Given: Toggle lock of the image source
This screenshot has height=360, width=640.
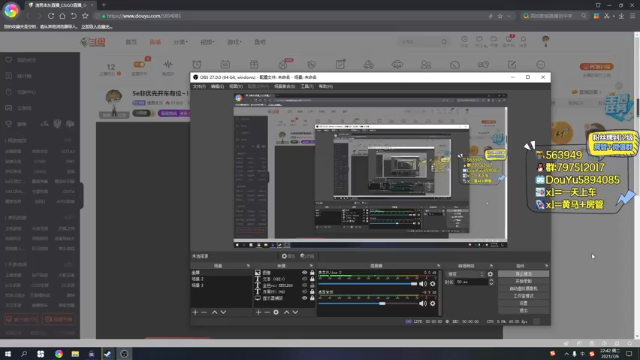Looking at the screenshot, I should pos(312,273).
